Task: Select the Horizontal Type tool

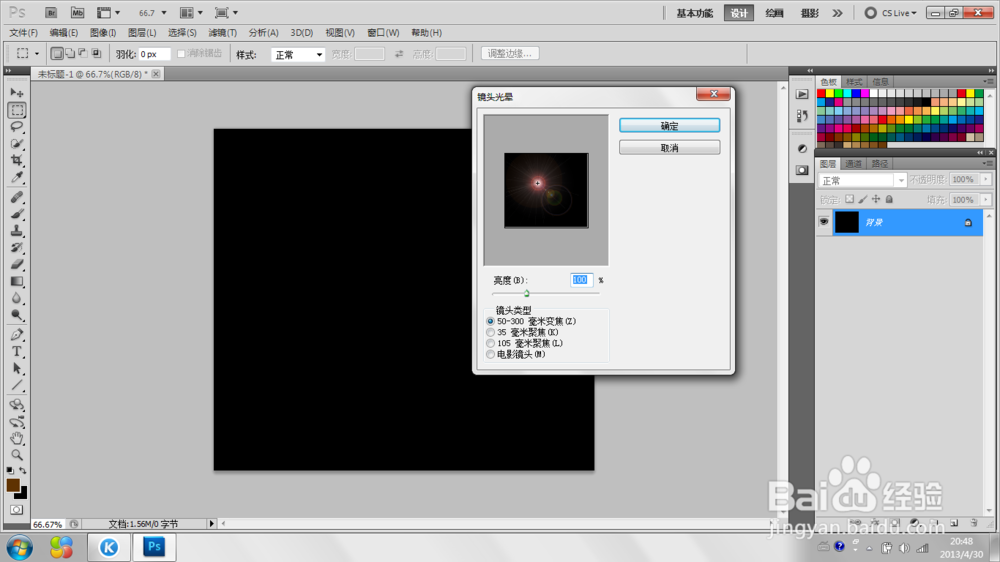Action: tap(17, 351)
